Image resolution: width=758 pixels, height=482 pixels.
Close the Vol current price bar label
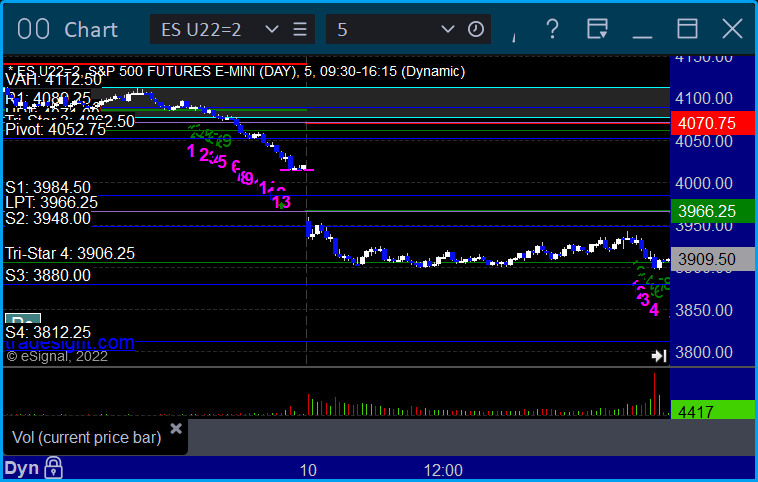[x=176, y=428]
